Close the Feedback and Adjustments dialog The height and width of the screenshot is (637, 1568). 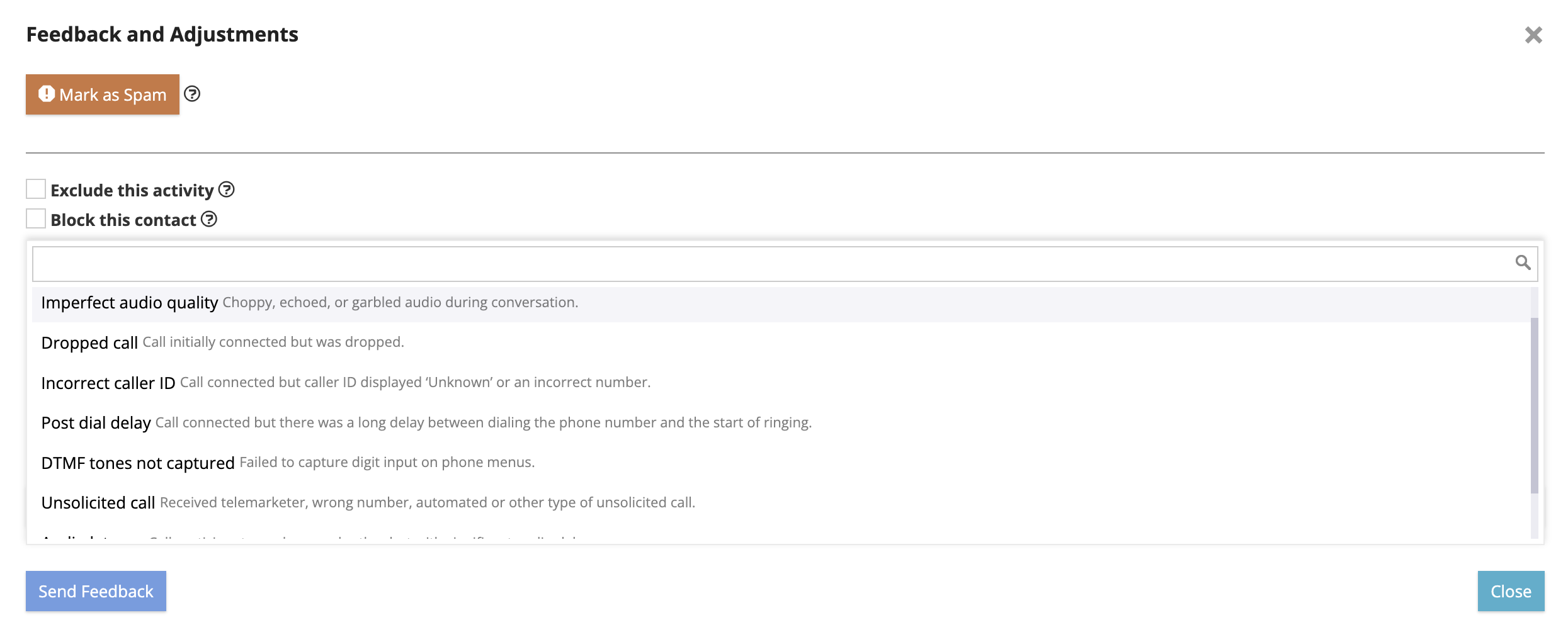(1533, 35)
